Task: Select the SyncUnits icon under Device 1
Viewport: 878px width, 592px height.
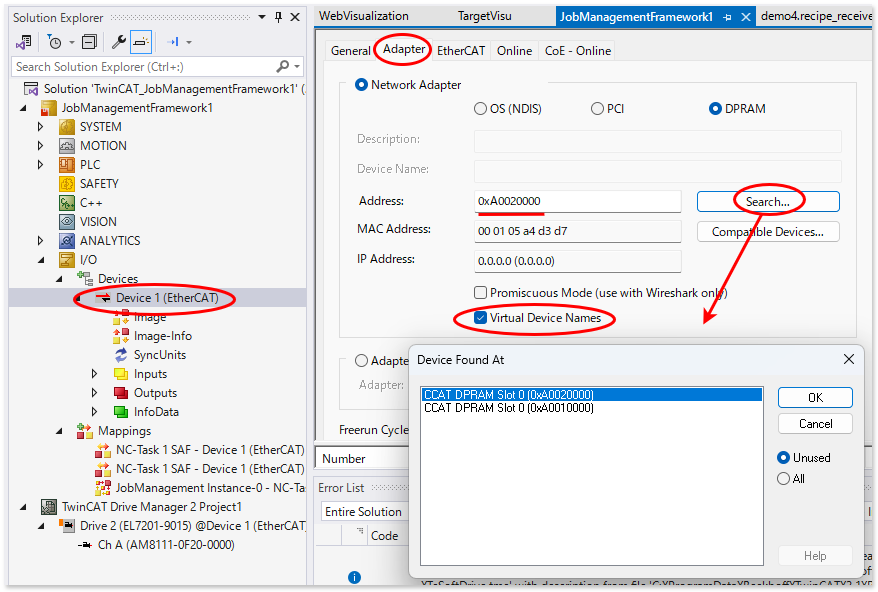Action: [x=121, y=355]
